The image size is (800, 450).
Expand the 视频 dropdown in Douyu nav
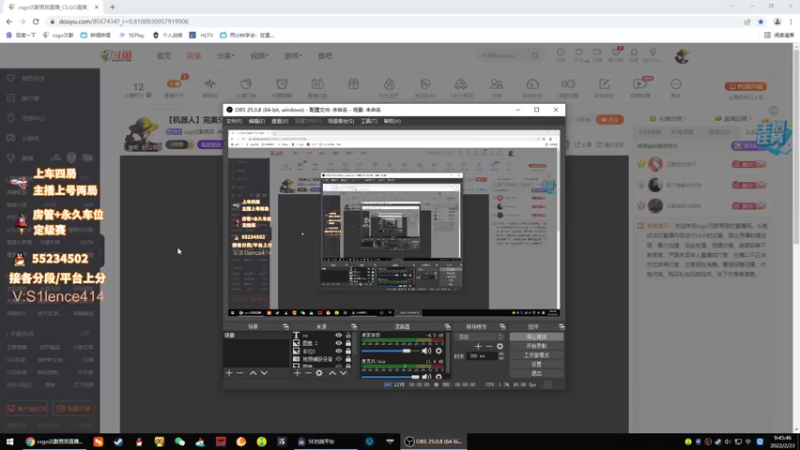tap(259, 56)
